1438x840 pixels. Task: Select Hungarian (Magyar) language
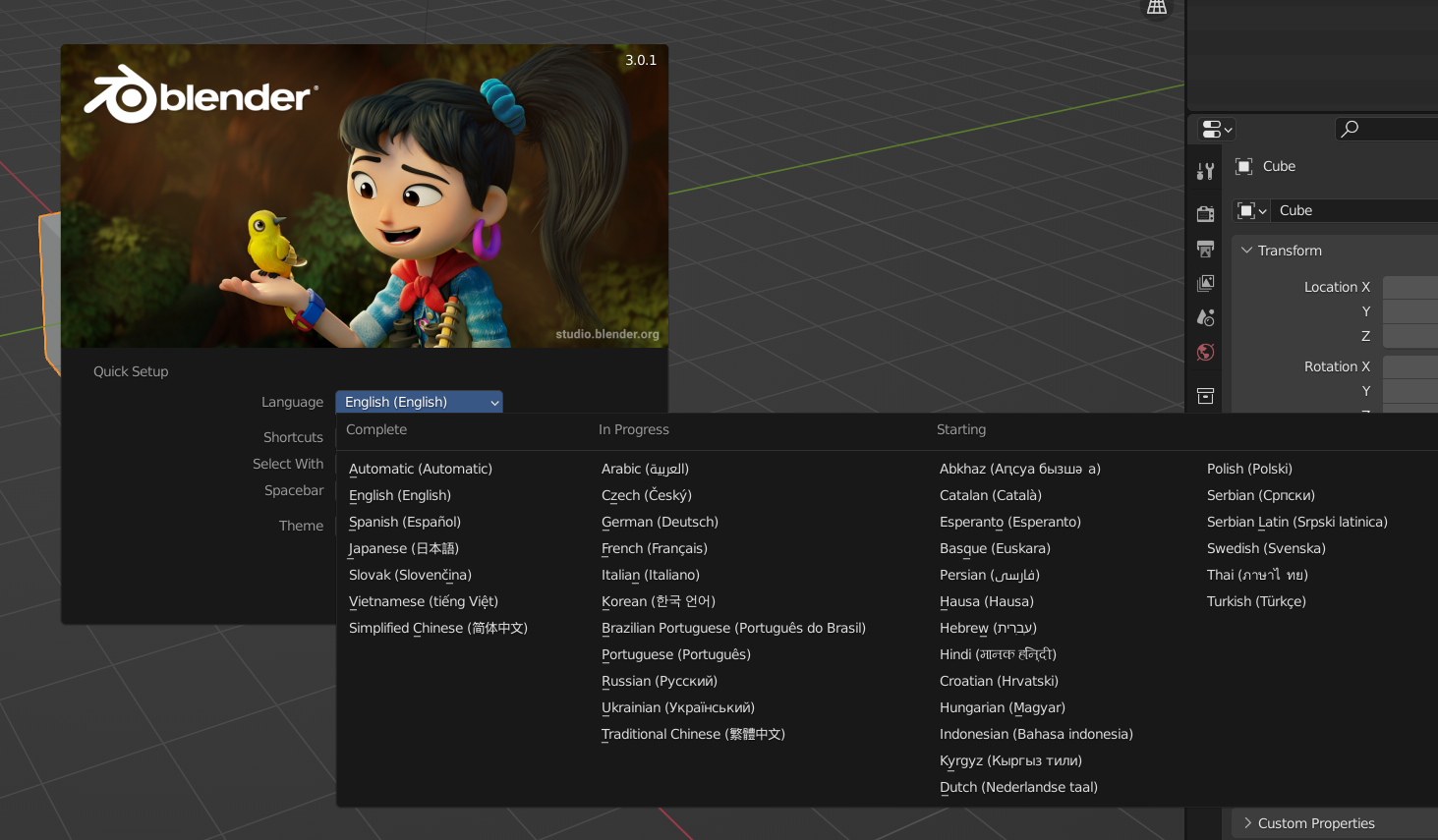(x=1003, y=707)
